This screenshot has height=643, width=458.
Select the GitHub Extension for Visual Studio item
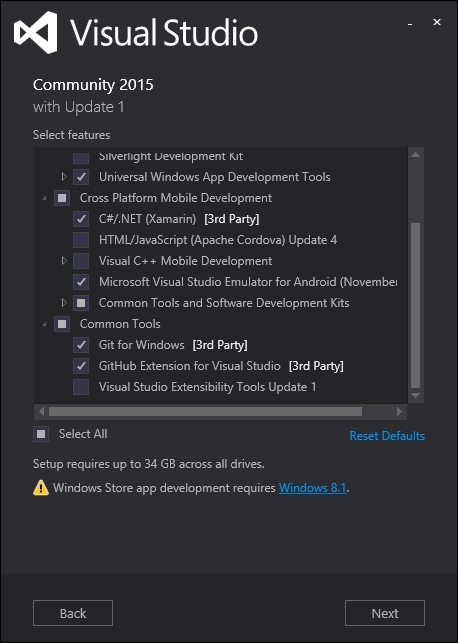tap(189, 366)
